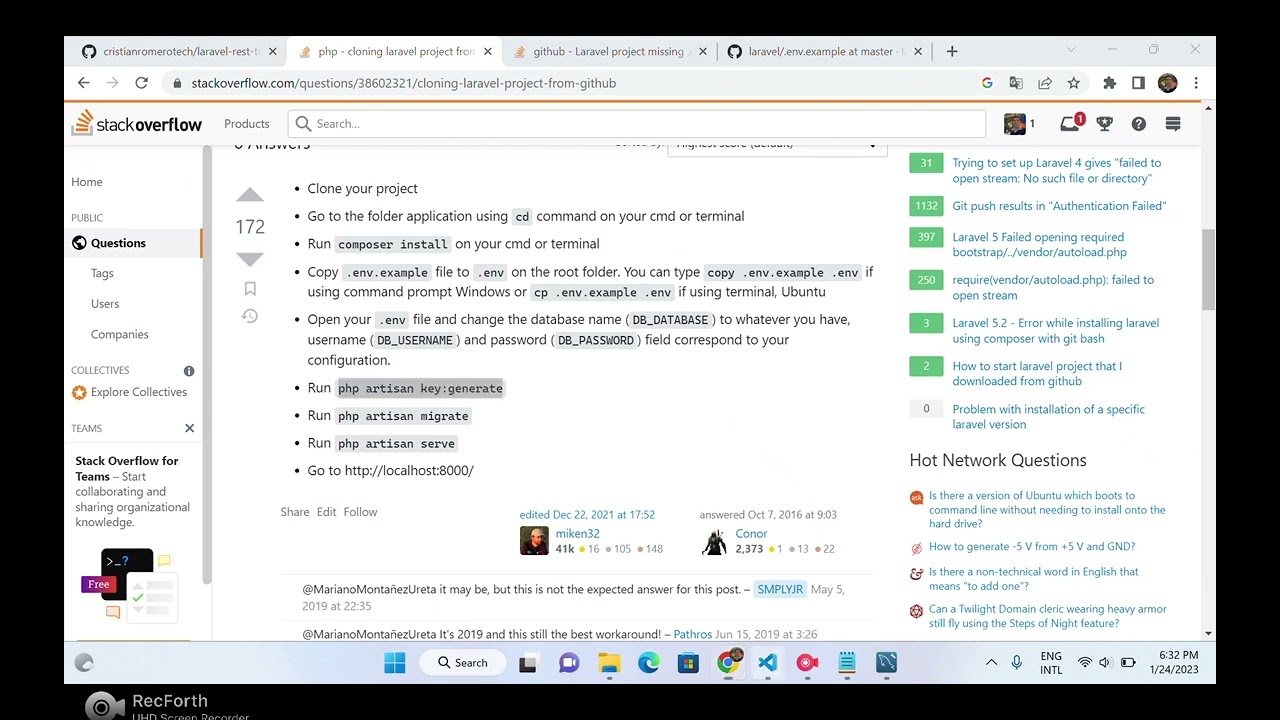
Task: Open SMPLYJR commenter profile link
Action: (x=780, y=589)
